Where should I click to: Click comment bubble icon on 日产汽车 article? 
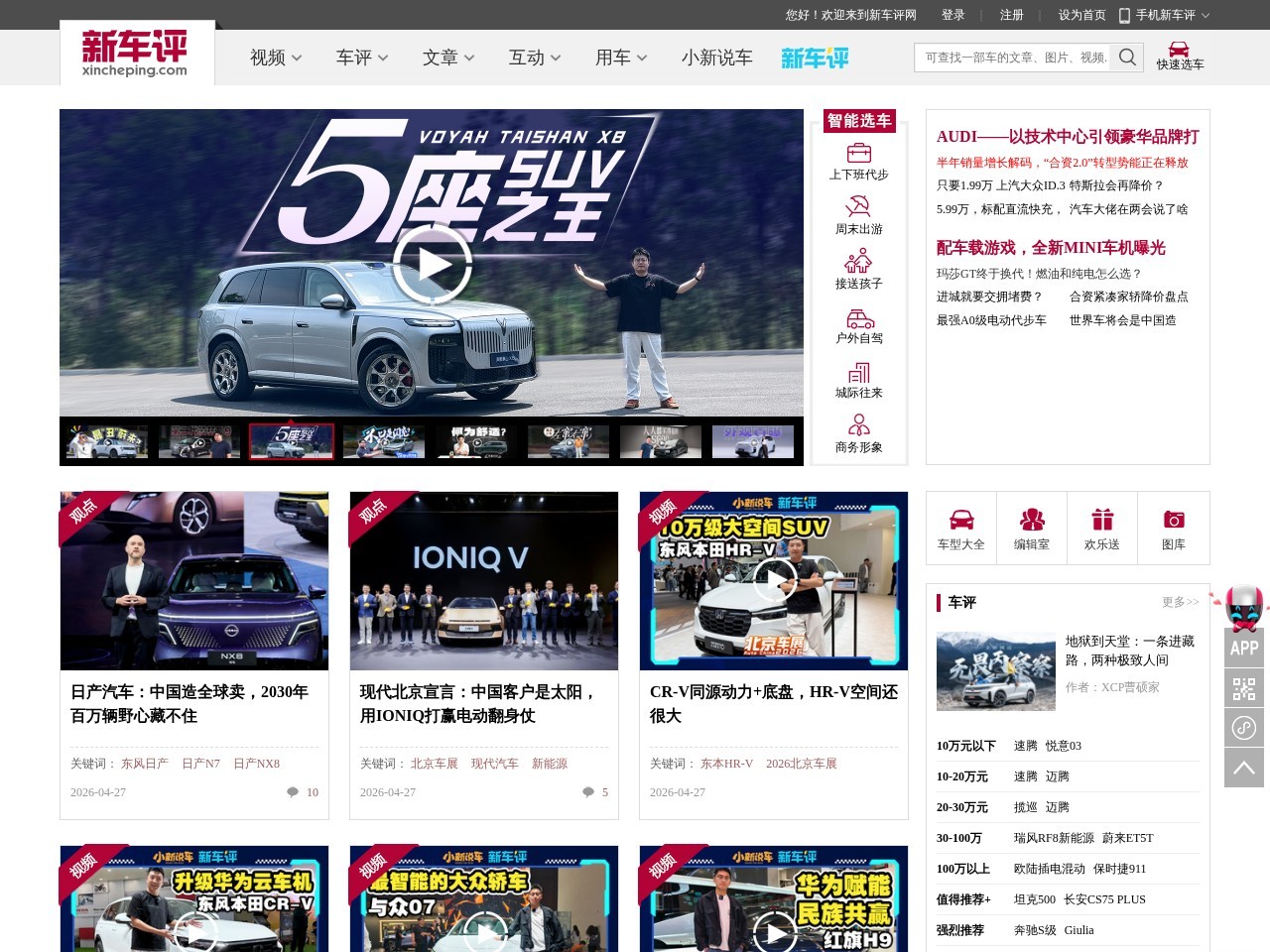[293, 791]
